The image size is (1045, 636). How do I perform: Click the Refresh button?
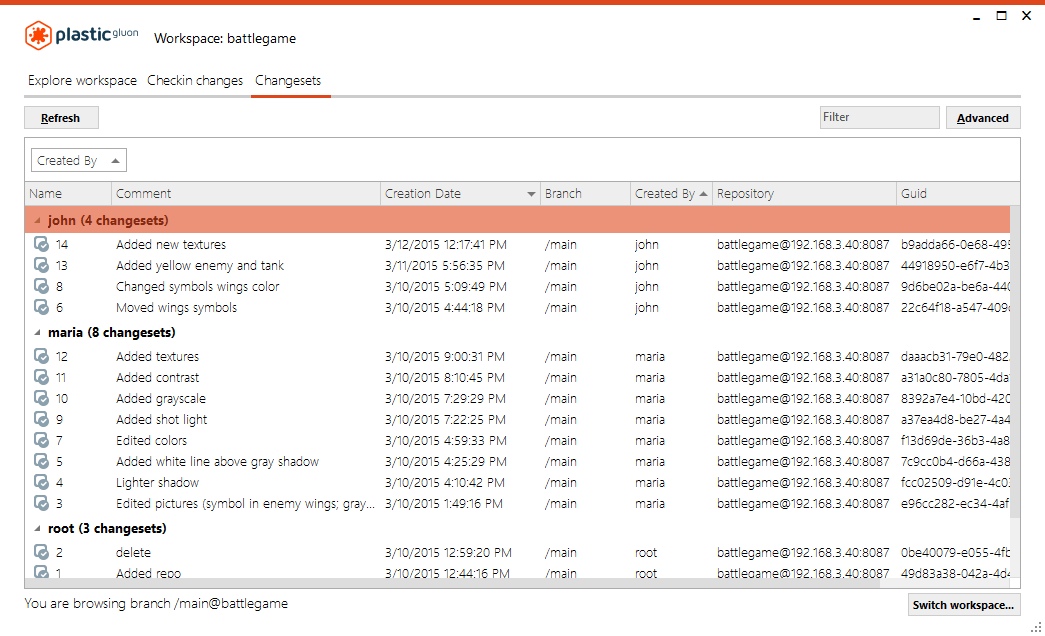point(61,118)
